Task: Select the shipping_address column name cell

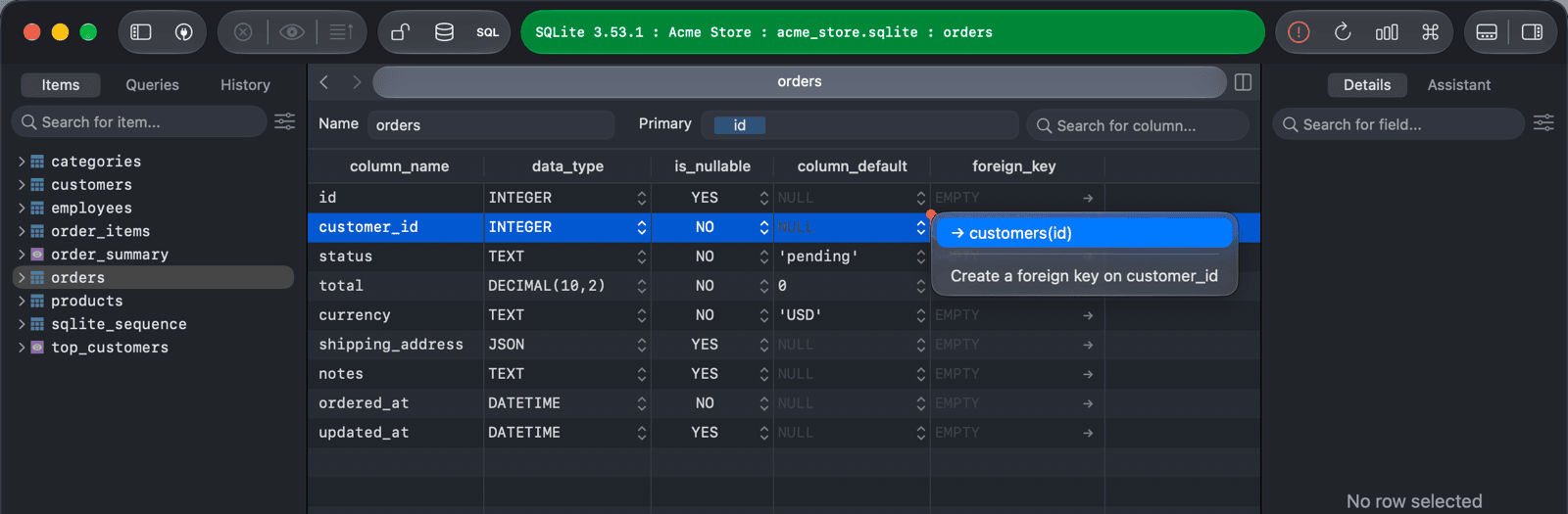Action: 396,345
